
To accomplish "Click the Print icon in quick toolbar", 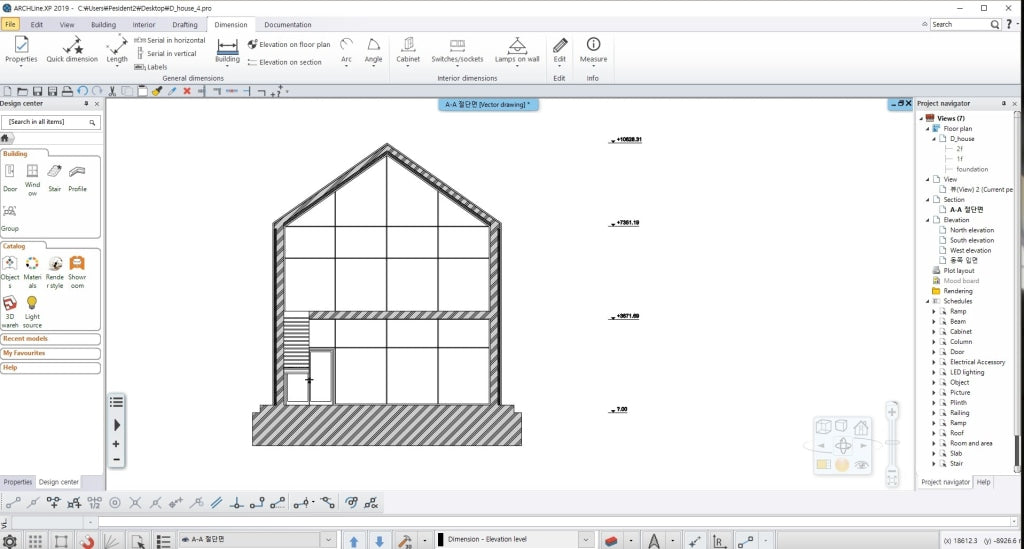I will pos(67,91).
